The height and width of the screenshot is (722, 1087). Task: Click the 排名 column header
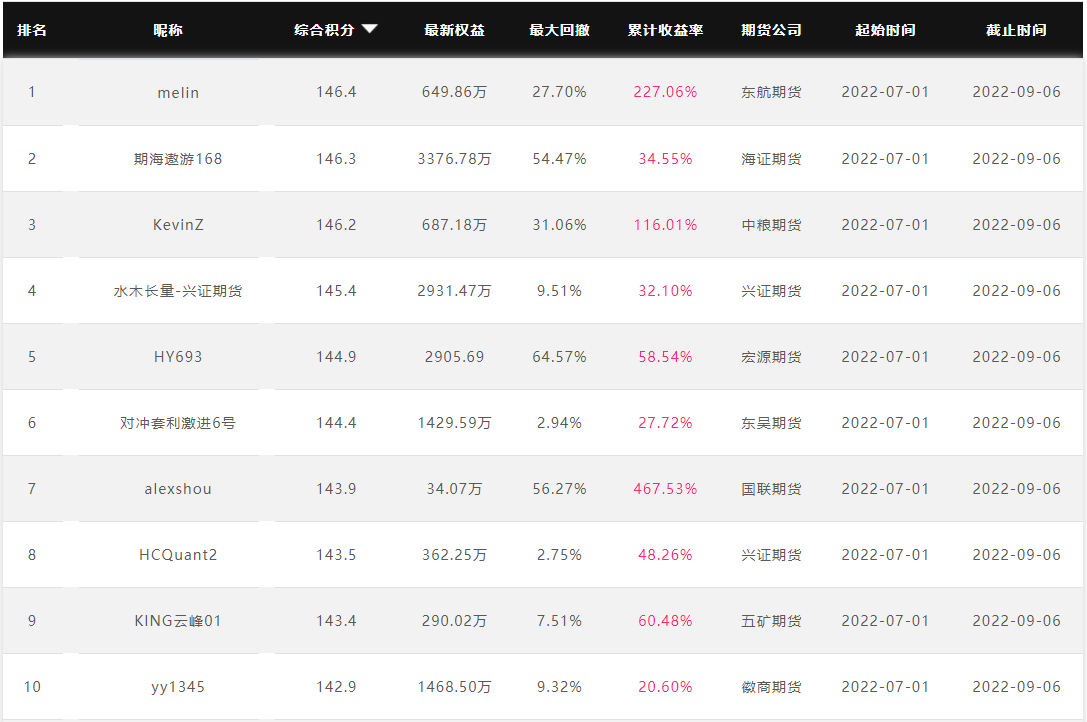tap(32, 30)
